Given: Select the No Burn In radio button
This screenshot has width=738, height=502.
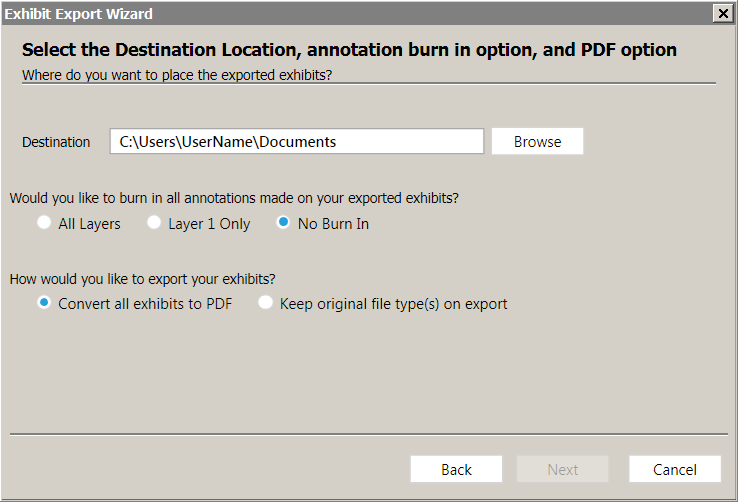Looking at the screenshot, I should (x=283, y=222).
